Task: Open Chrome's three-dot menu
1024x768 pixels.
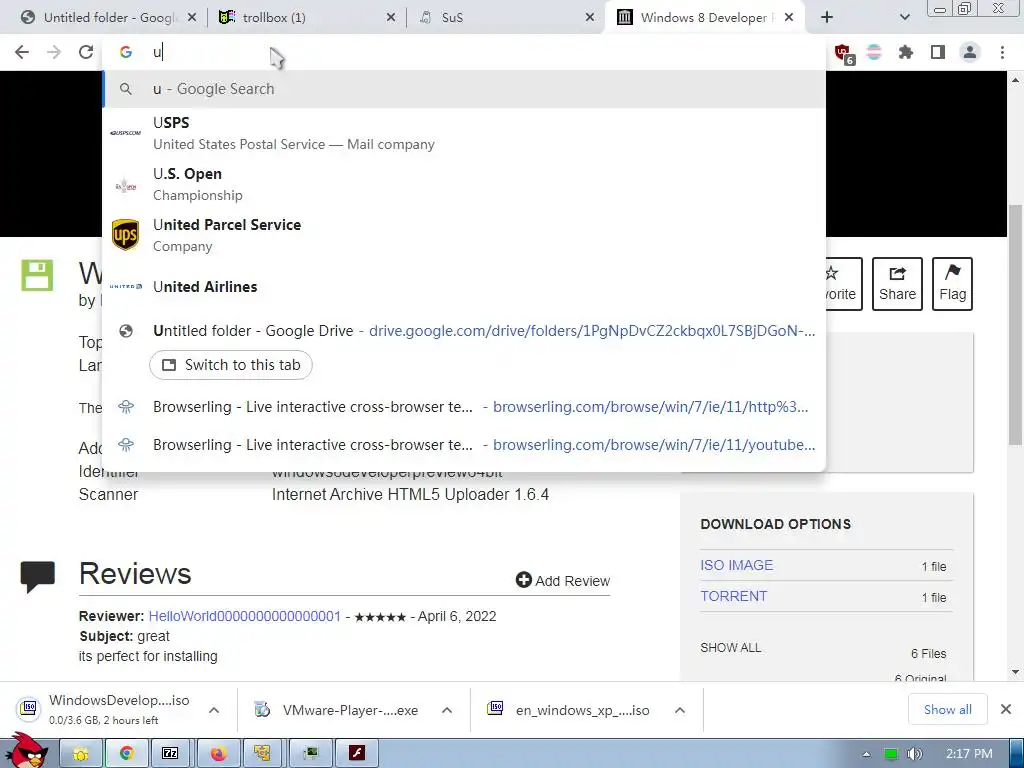Action: click(1002, 52)
